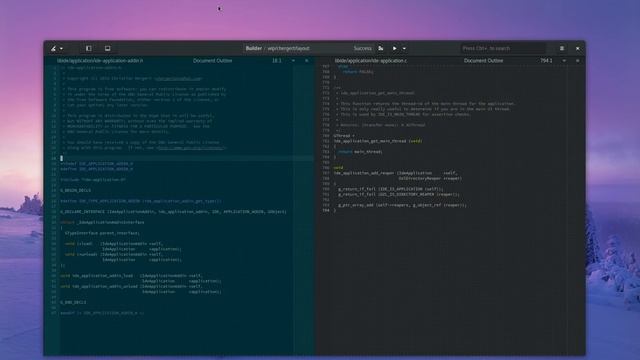
Task: Follow the gnu.org licenses URL in header comment
Action: tap(191, 148)
